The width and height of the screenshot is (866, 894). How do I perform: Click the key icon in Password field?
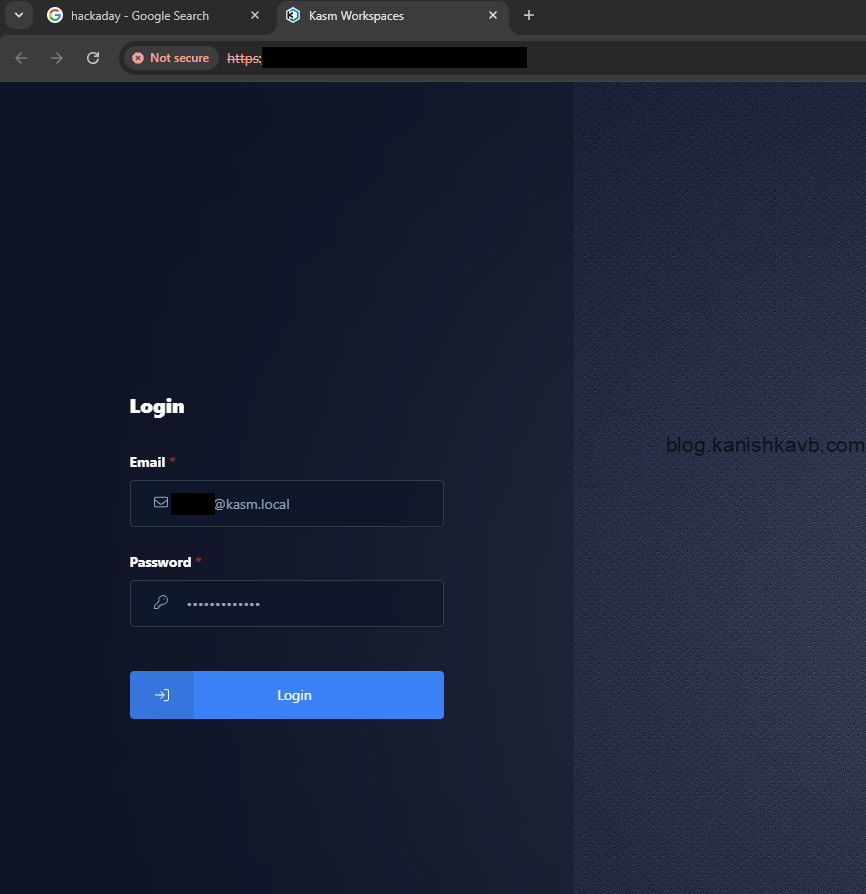160,603
